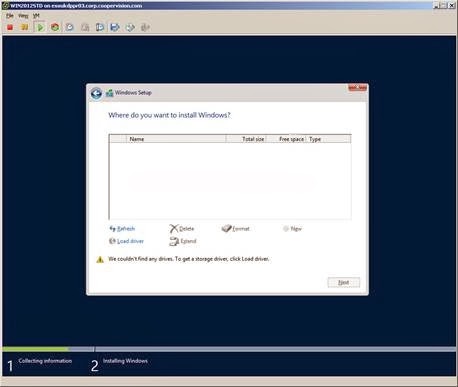Click the Format link
This screenshot has width=458, height=387.
[x=241, y=229]
